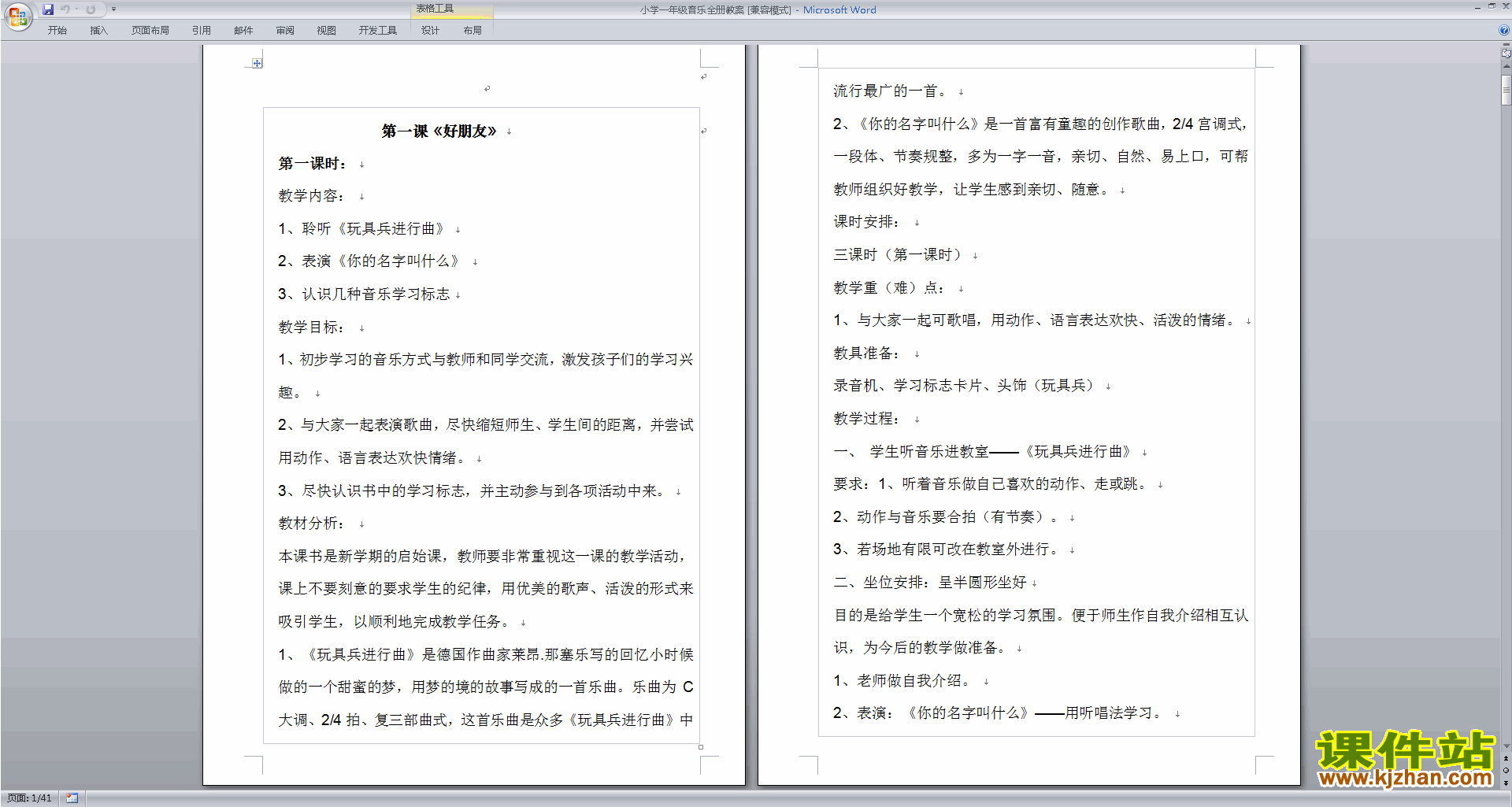Viewport: 1512px width, 807px height.
Task: Redo the last action
Action: coord(91,9)
